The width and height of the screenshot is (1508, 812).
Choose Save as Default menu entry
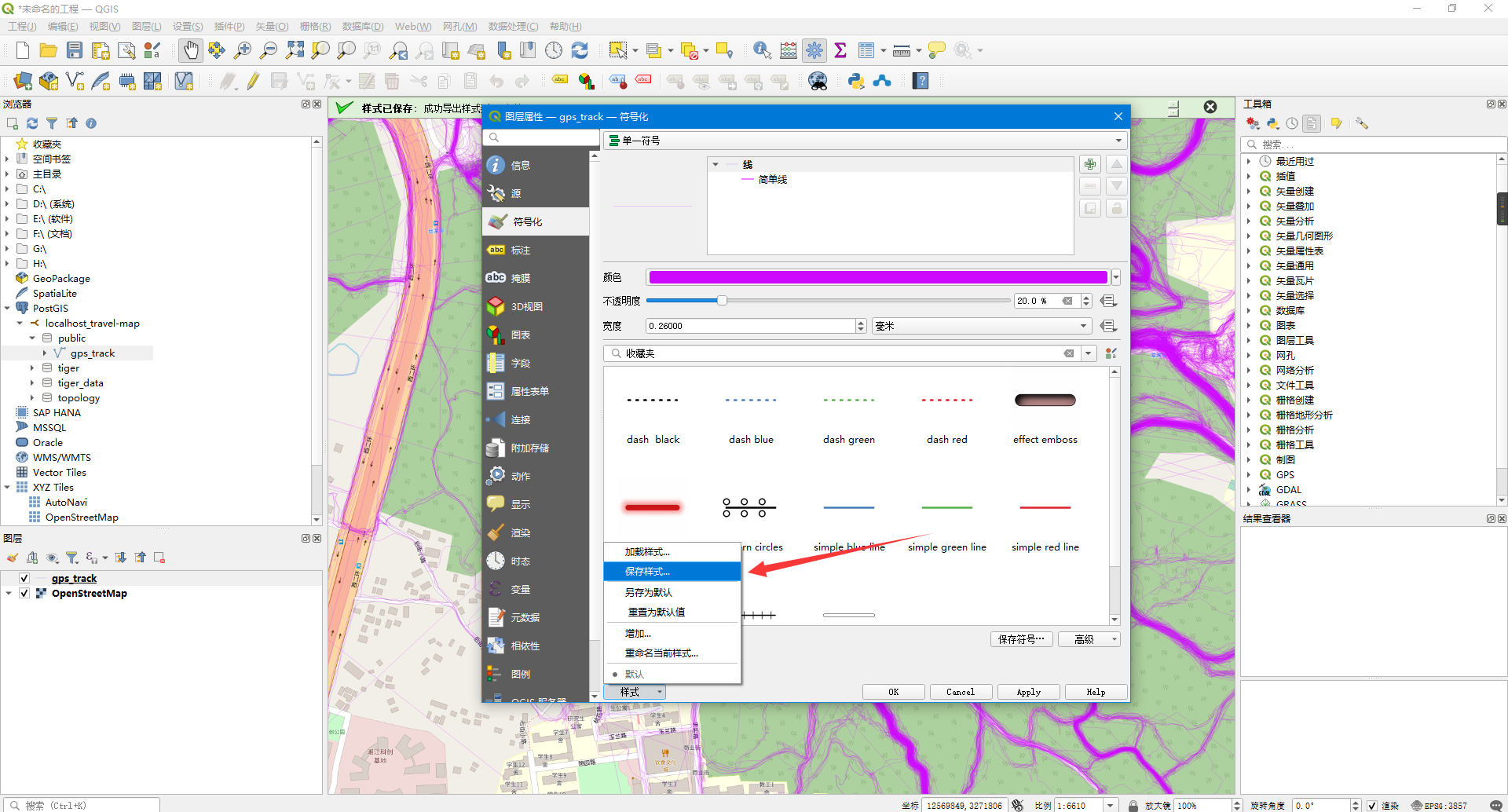click(672, 592)
